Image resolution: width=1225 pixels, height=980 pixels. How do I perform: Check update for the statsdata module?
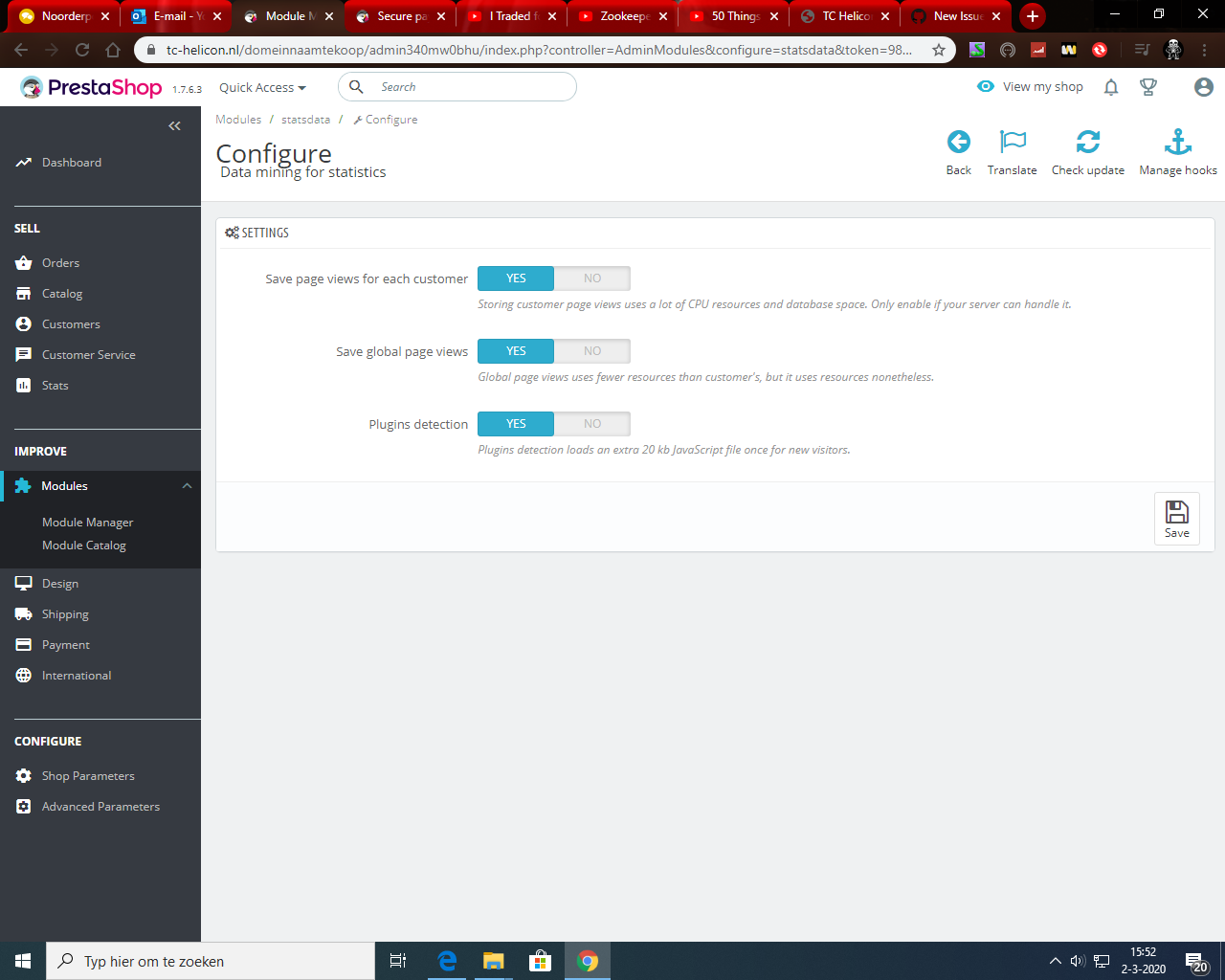[1088, 151]
